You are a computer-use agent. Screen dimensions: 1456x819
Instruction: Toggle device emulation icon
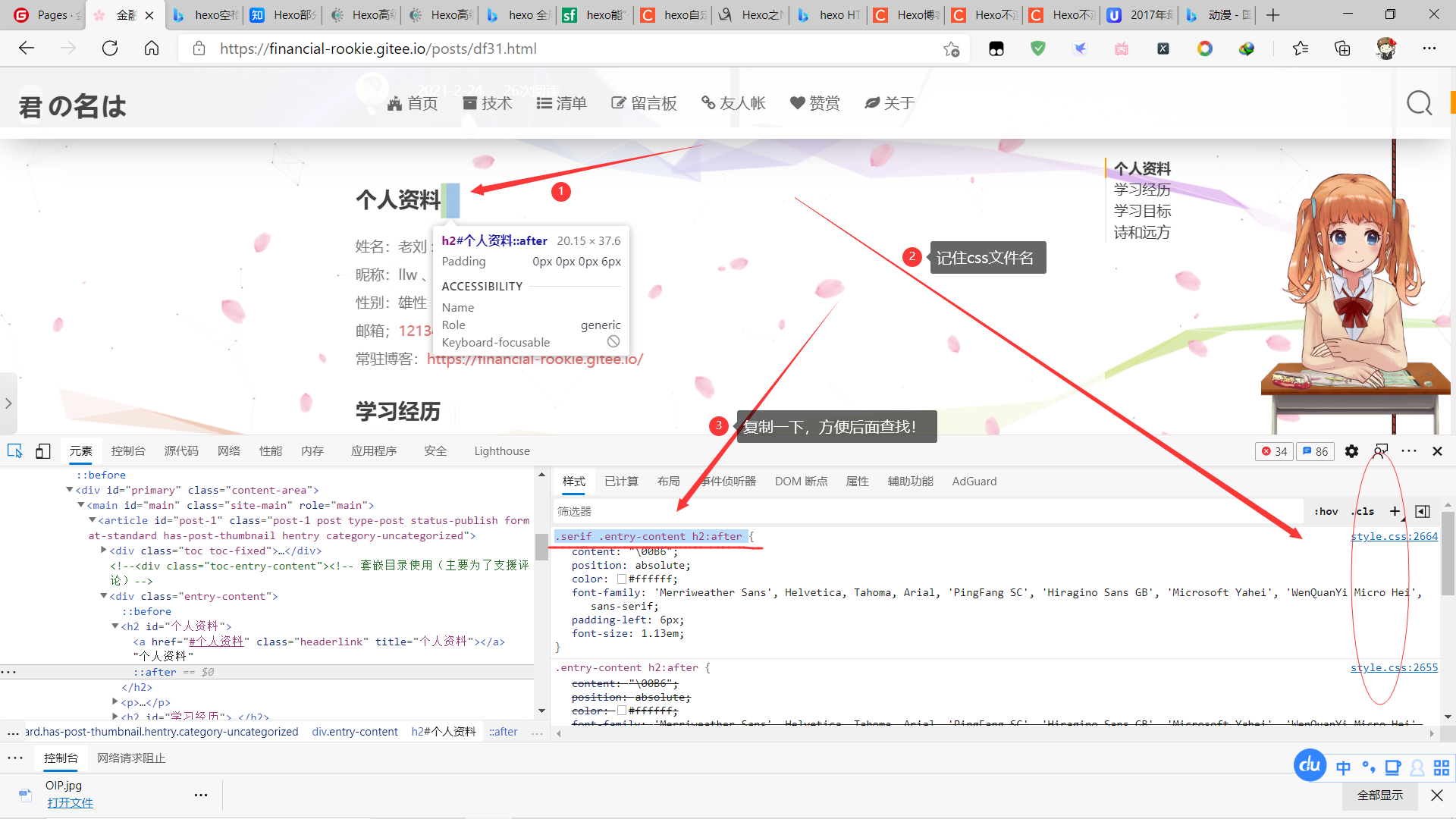click(43, 451)
